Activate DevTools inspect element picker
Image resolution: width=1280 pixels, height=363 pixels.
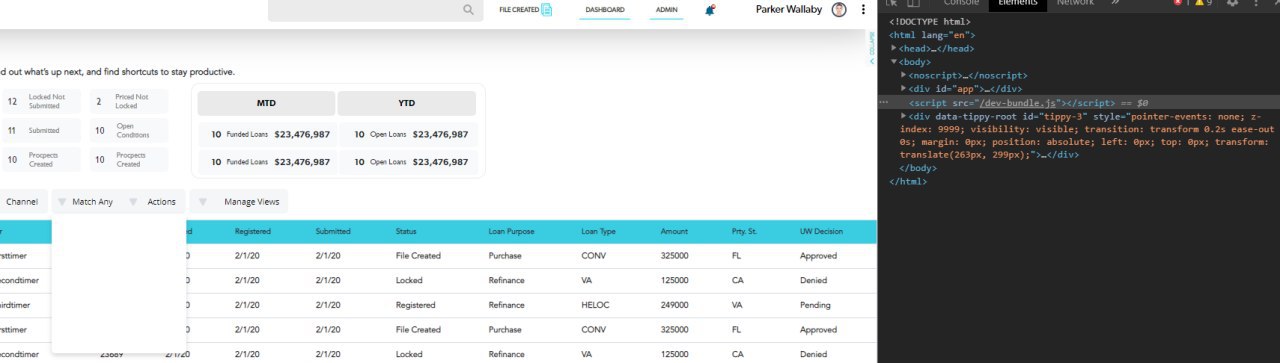tap(892, 3)
